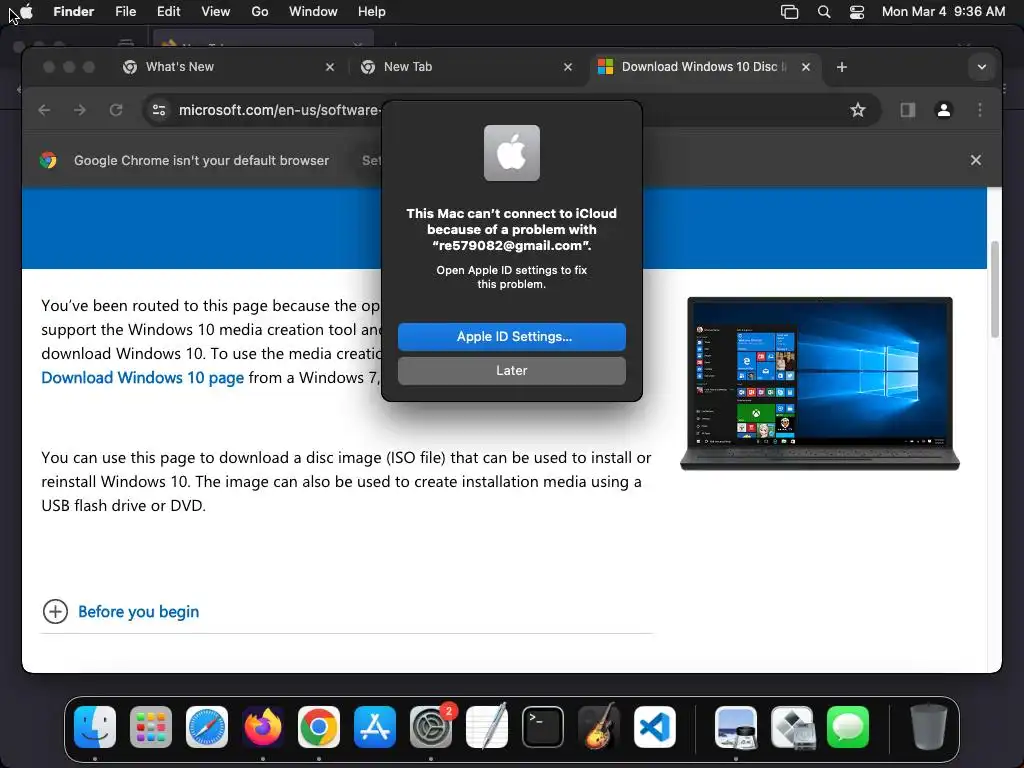Close the What's New tab
Image resolution: width=1024 pixels, height=768 pixels.
tap(330, 67)
